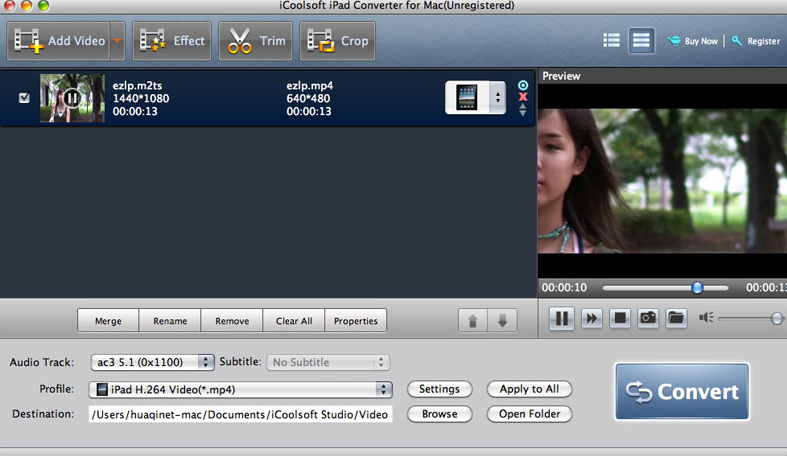The width and height of the screenshot is (787, 456).
Task: Open file Properties
Action: coord(355,321)
